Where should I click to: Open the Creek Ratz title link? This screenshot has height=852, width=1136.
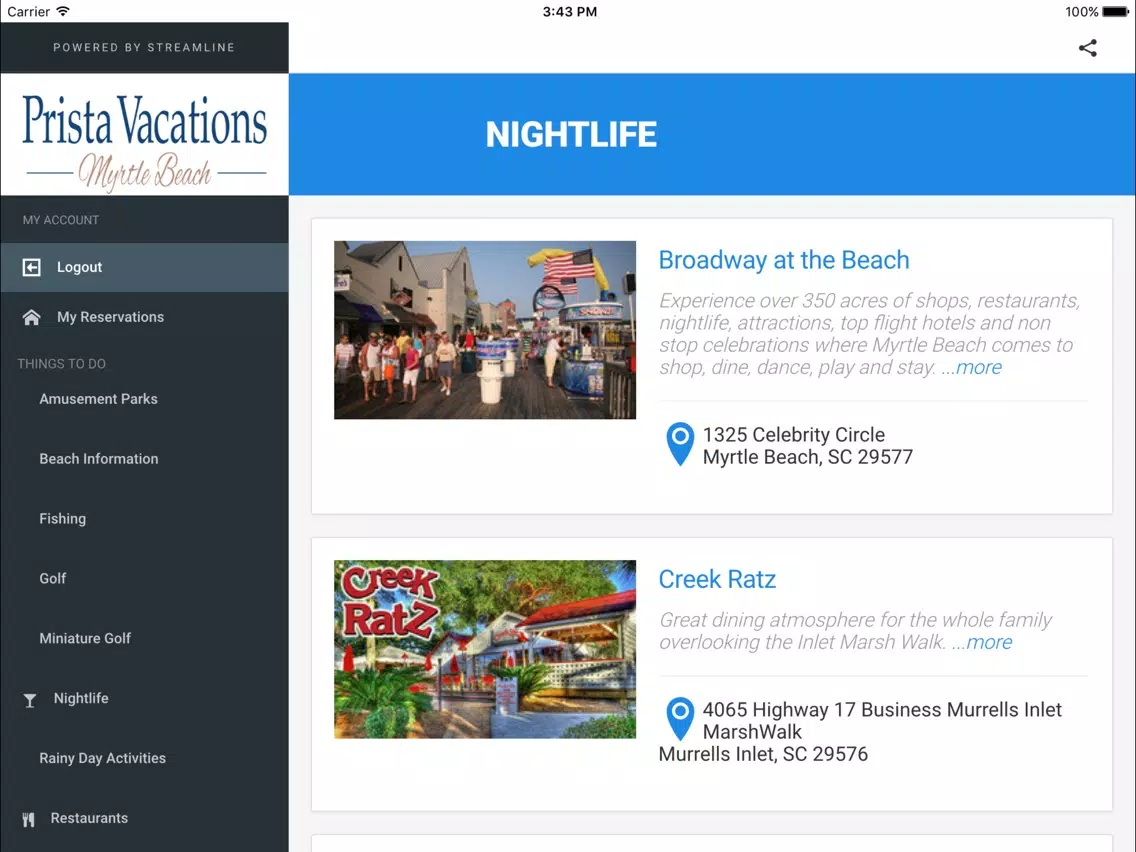717,579
